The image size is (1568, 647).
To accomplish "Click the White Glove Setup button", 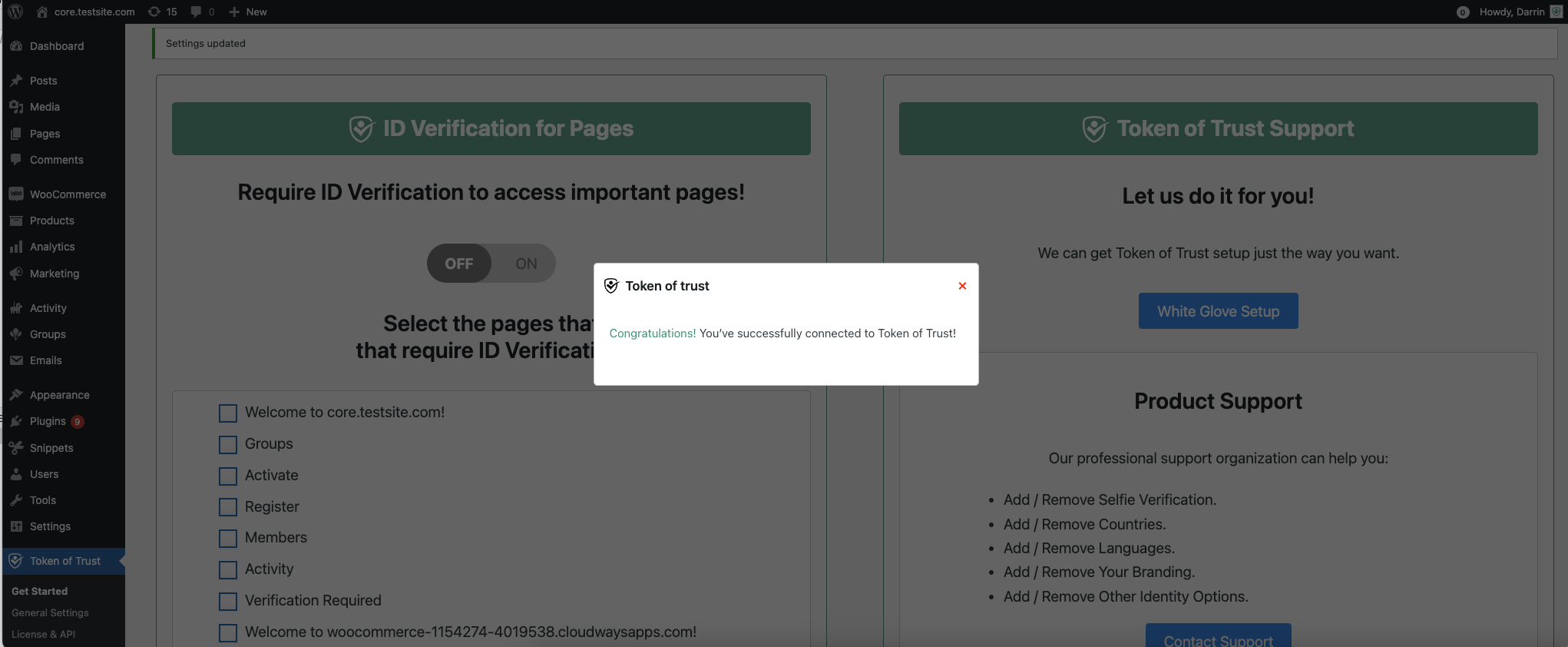I will tap(1218, 311).
